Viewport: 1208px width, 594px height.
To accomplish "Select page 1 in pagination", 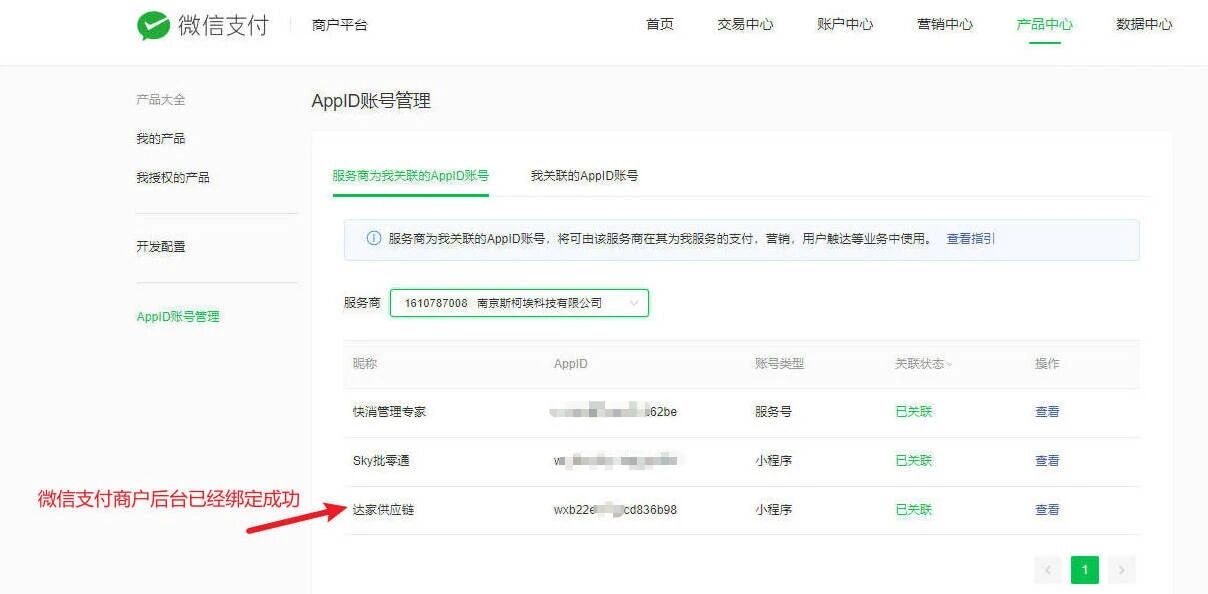I will click(x=1085, y=570).
